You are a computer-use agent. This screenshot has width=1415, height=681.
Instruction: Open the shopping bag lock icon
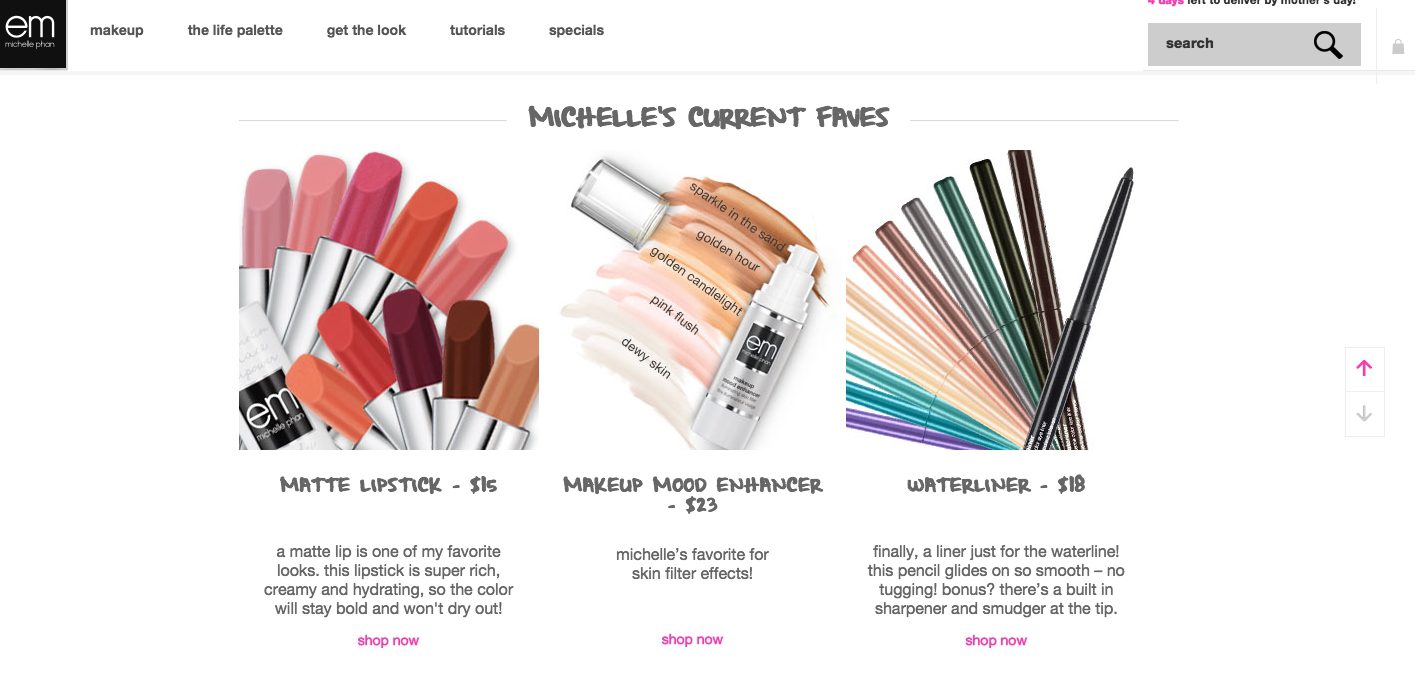pos(1398,46)
